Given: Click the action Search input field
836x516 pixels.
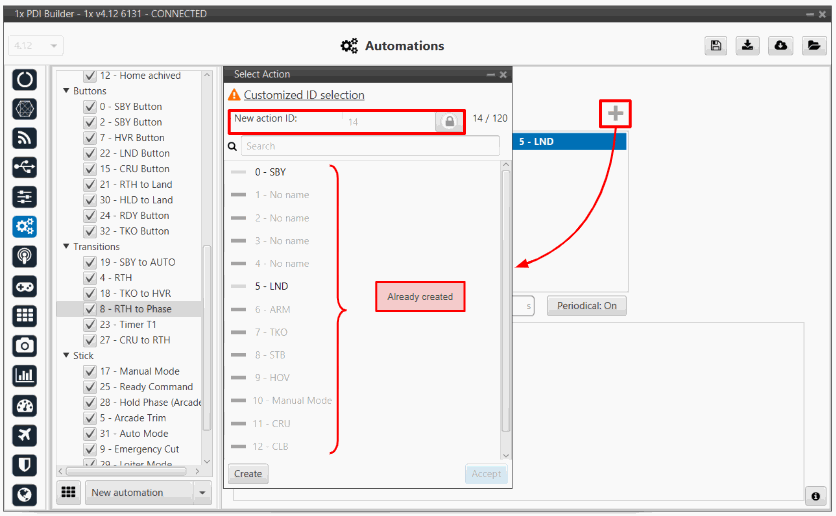Looking at the screenshot, I should [x=369, y=146].
